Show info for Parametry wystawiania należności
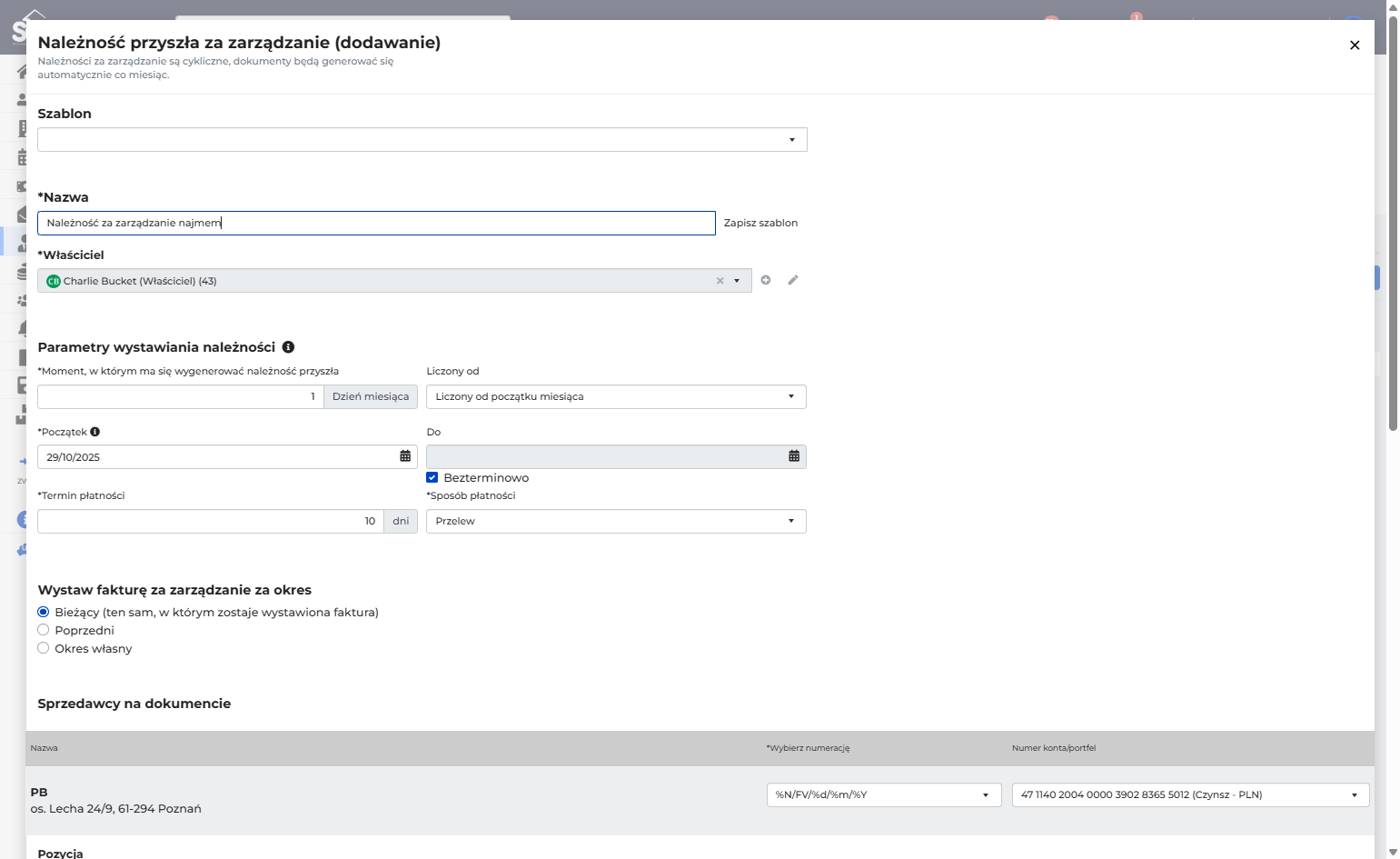The image size is (1400, 859). click(288, 347)
